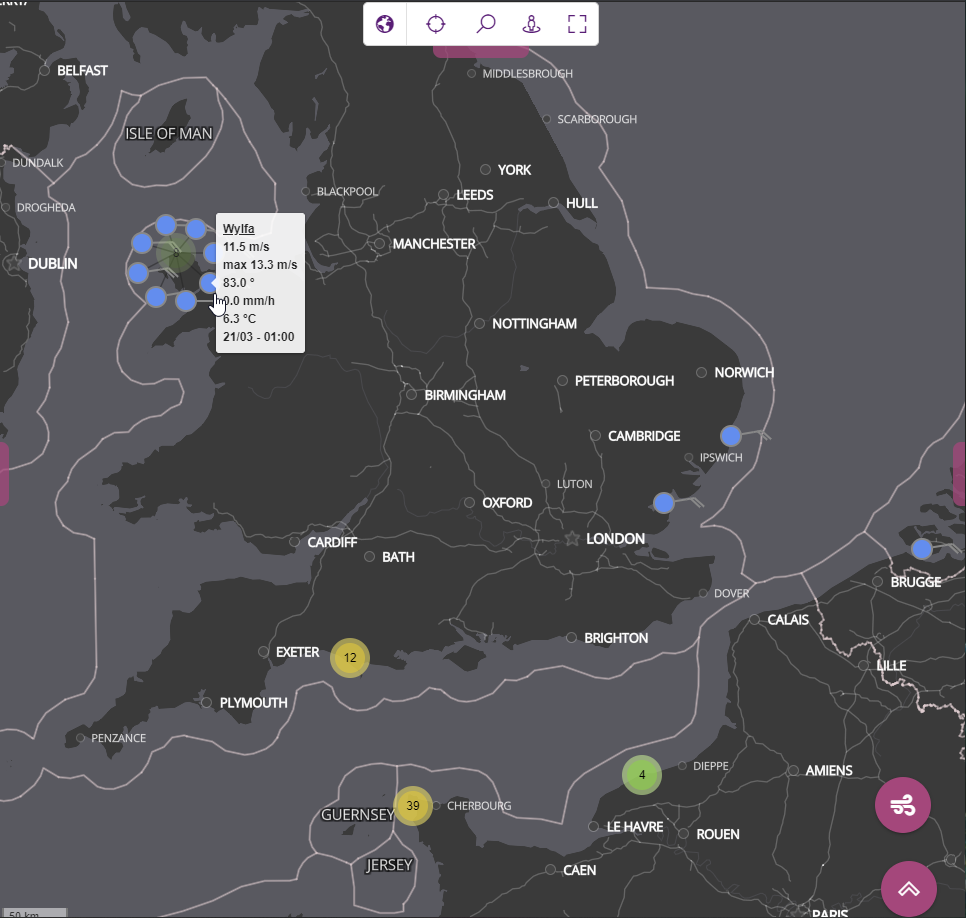Select the globe base map icon
Image resolution: width=966 pixels, height=918 pixels.
coord(385,24)
